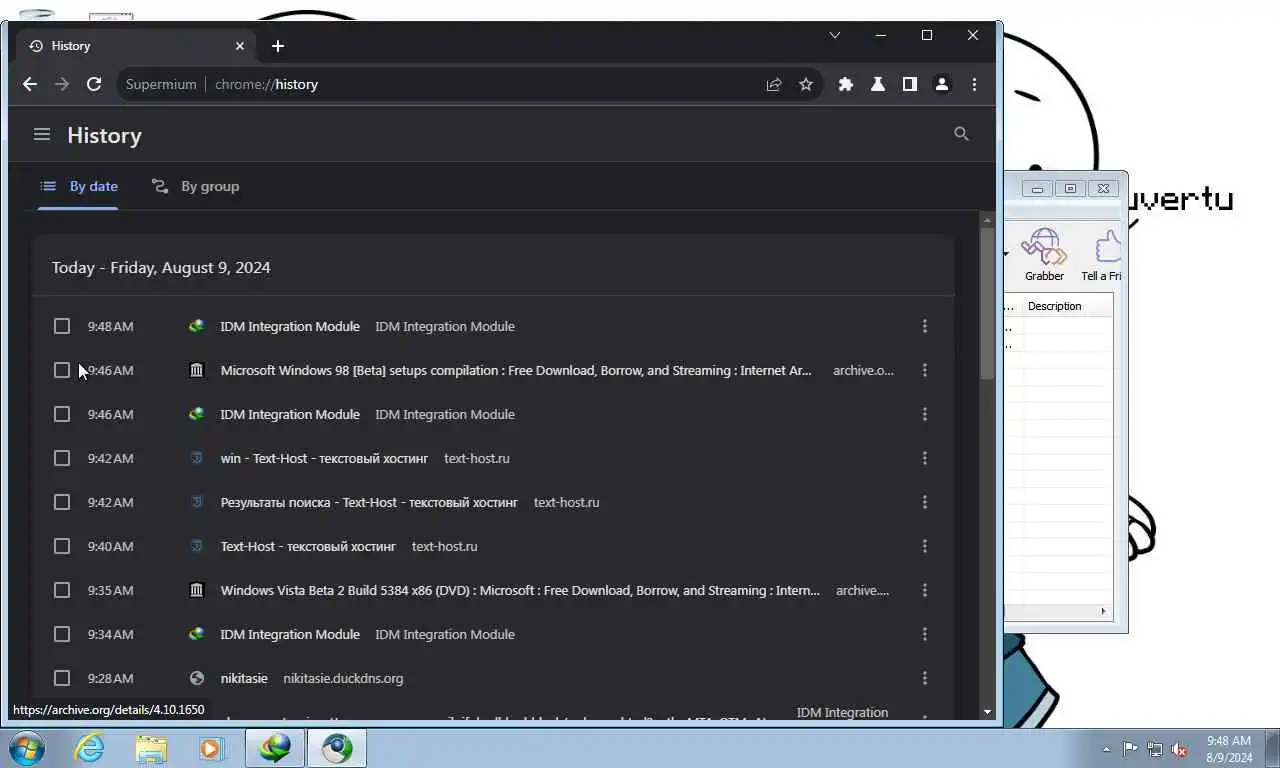Close the History tab

240,46
